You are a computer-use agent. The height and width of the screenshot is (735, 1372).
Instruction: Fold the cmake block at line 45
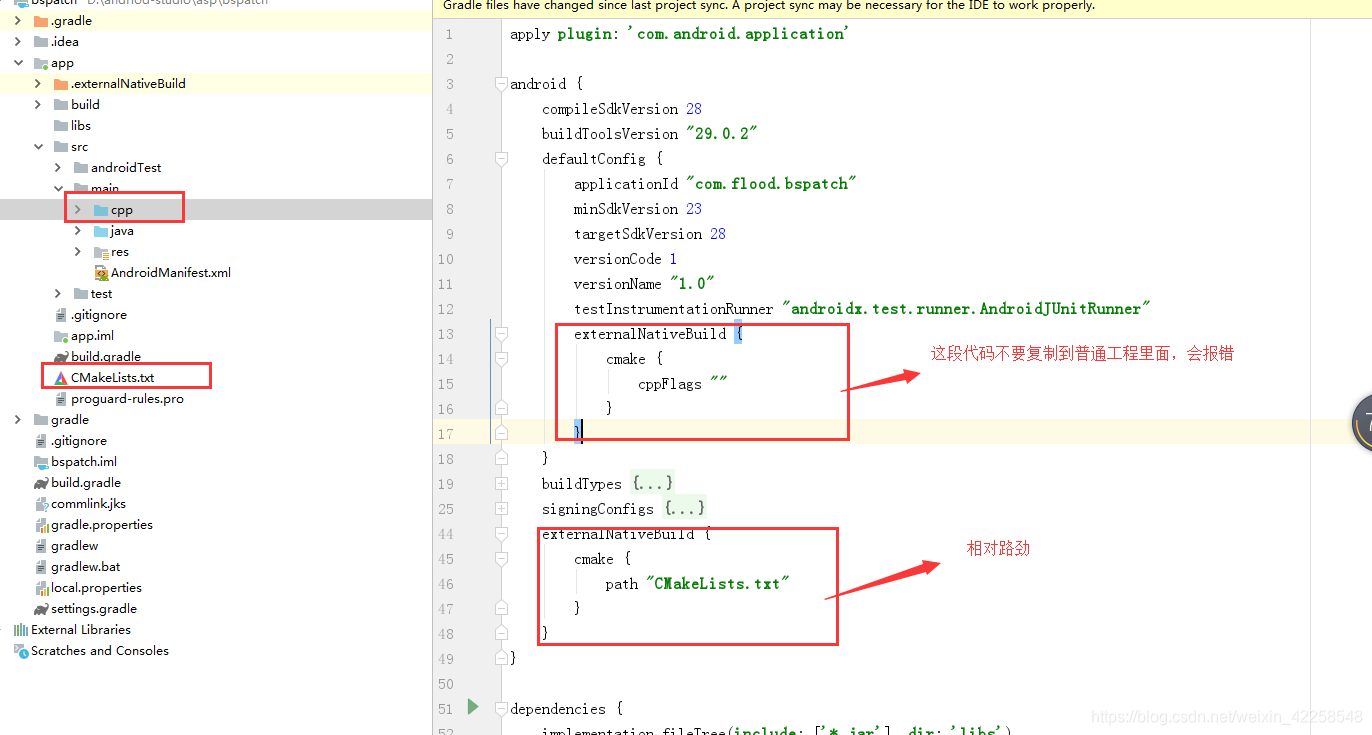pos(501,559)
